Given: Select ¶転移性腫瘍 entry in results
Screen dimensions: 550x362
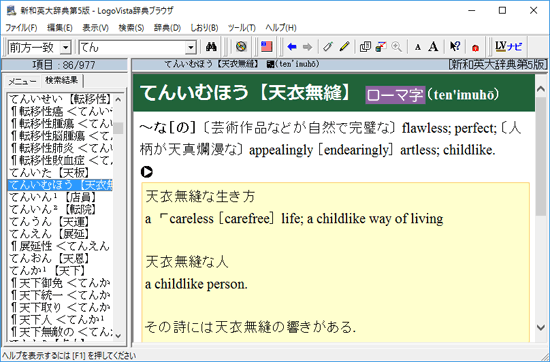Looking at the screenshot, I should 60,123.
